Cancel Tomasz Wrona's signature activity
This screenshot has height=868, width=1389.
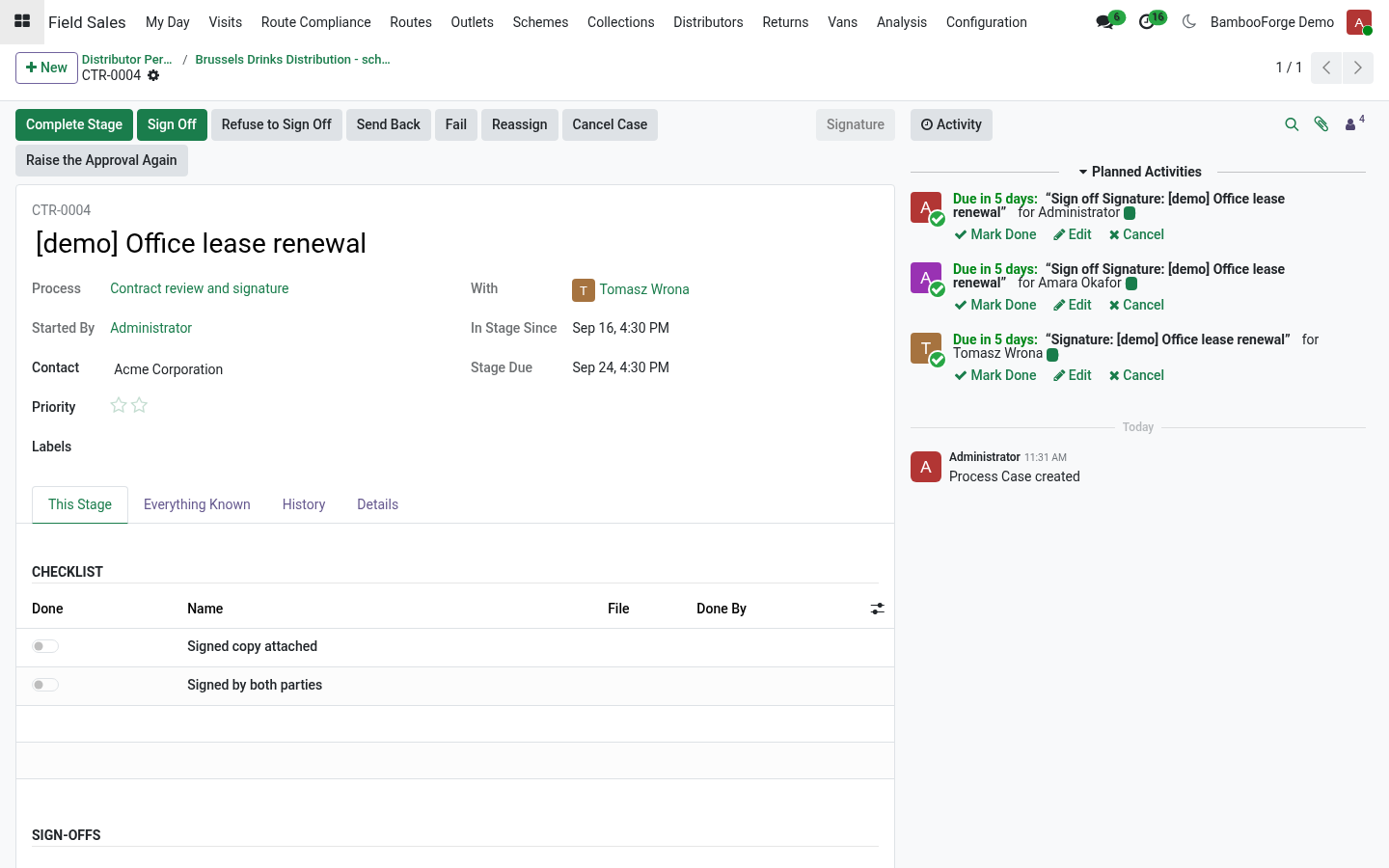point(1136,375)
